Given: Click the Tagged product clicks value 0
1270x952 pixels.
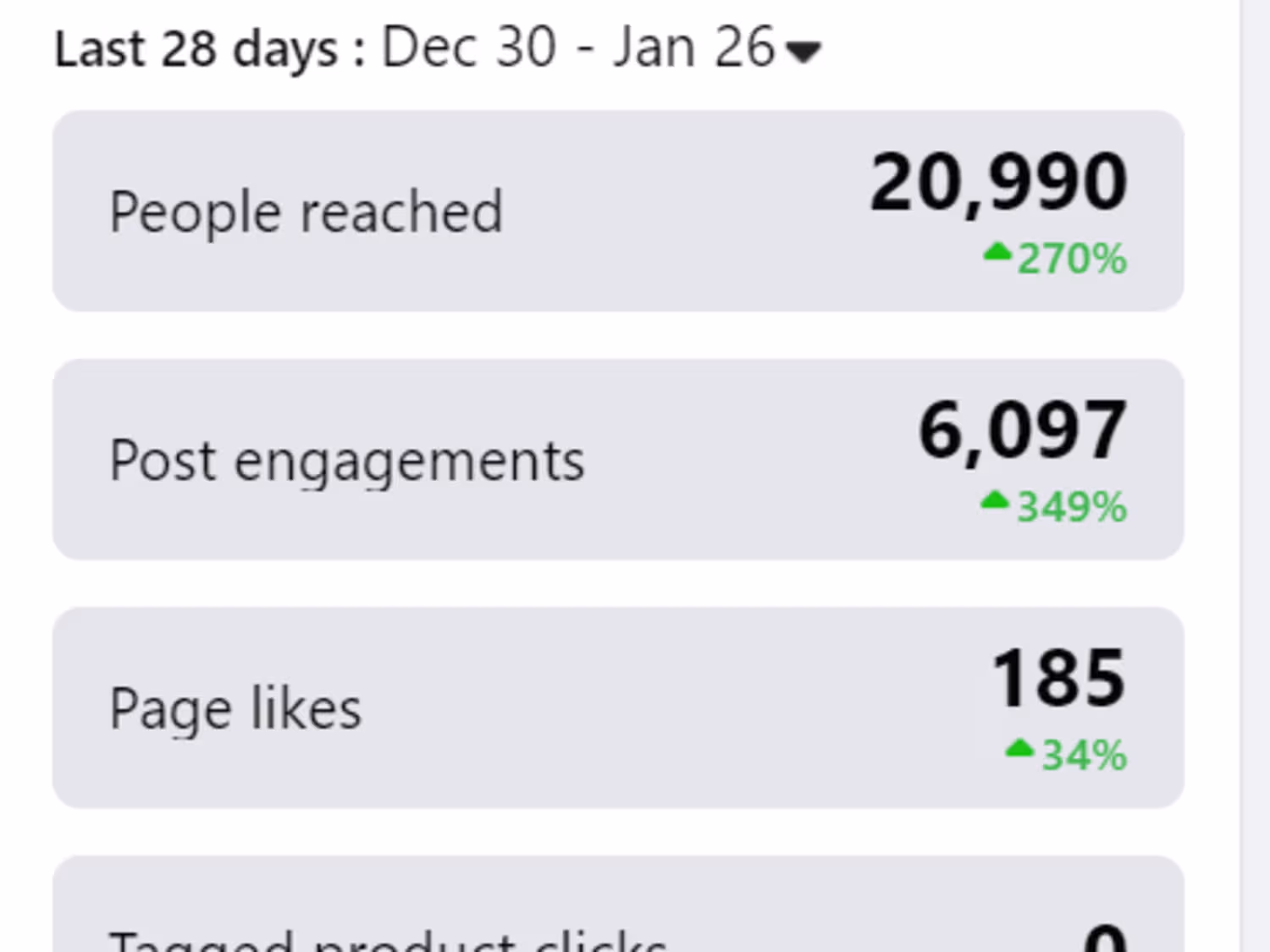Looking at the screenshot, I should point(1106,938).
